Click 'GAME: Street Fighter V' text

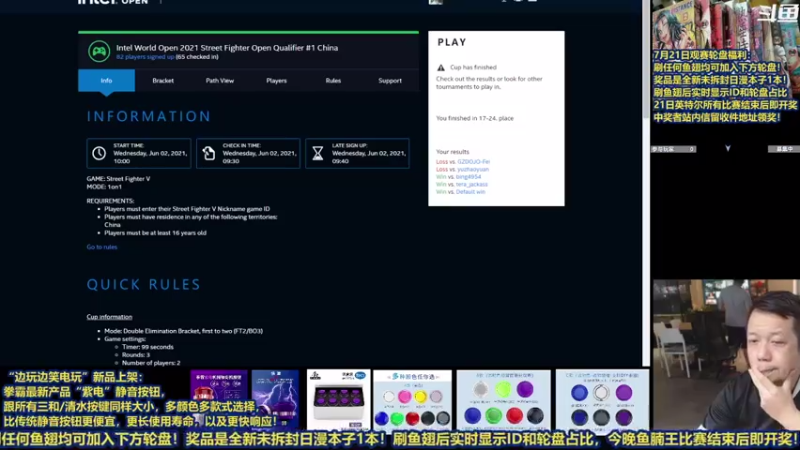tap(118, 179)
